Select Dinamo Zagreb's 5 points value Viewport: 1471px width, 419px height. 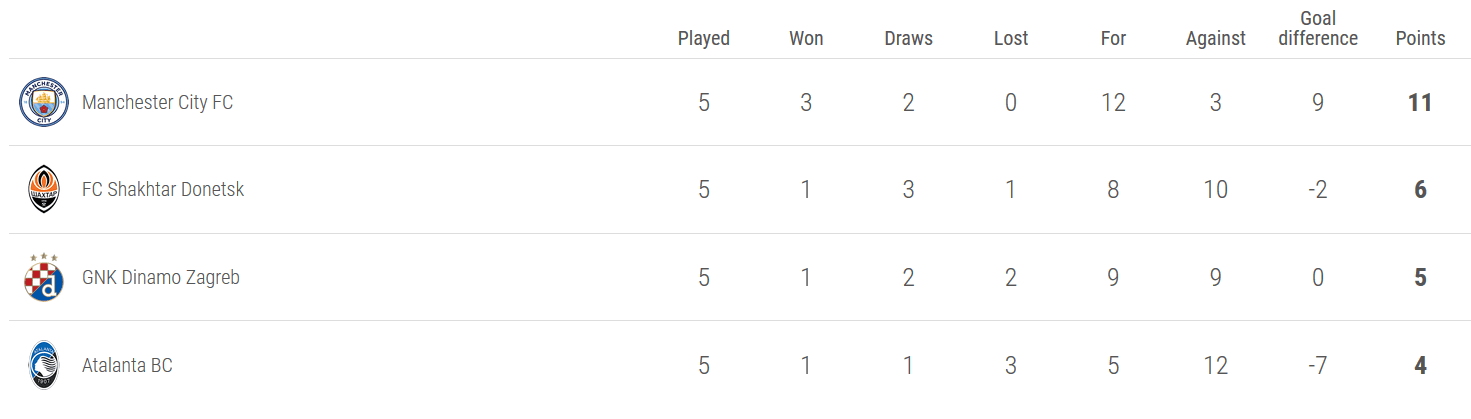tap(1420, 277)
